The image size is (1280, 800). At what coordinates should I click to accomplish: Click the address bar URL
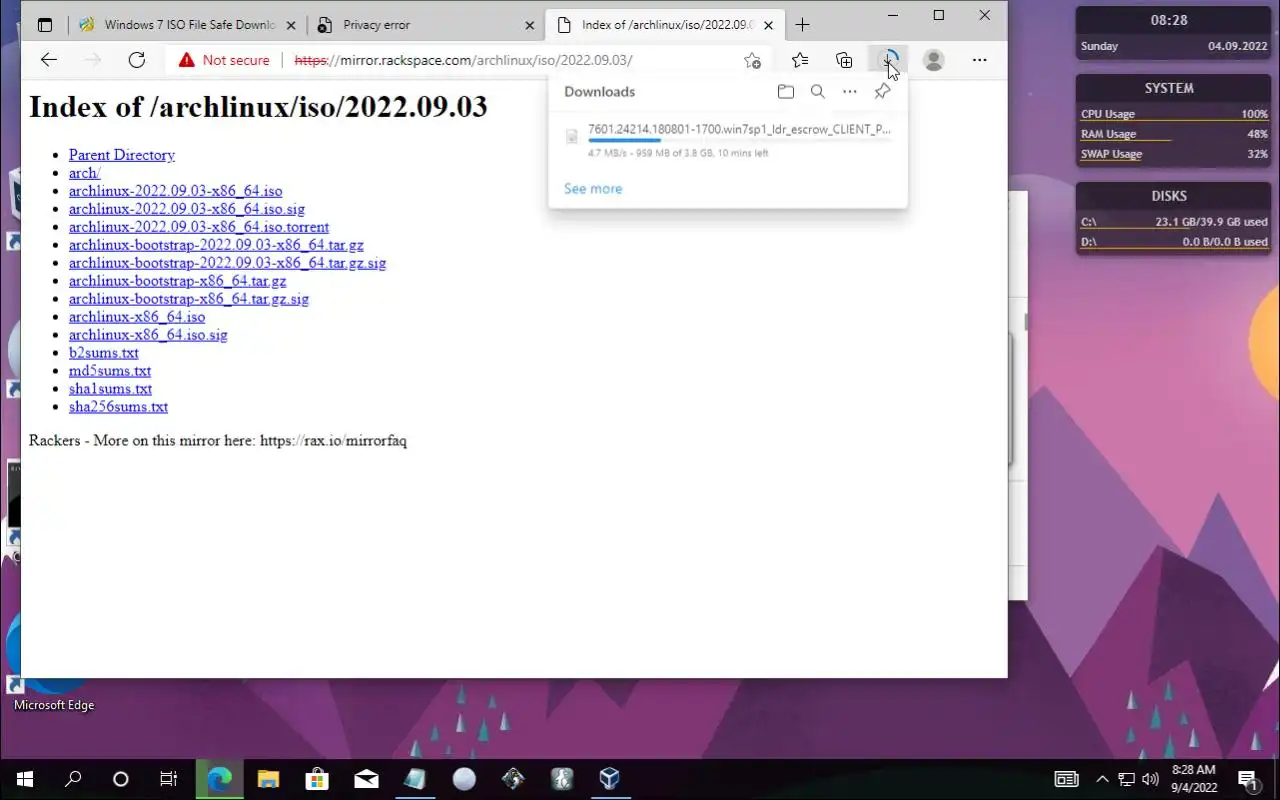tap(464, 60)
